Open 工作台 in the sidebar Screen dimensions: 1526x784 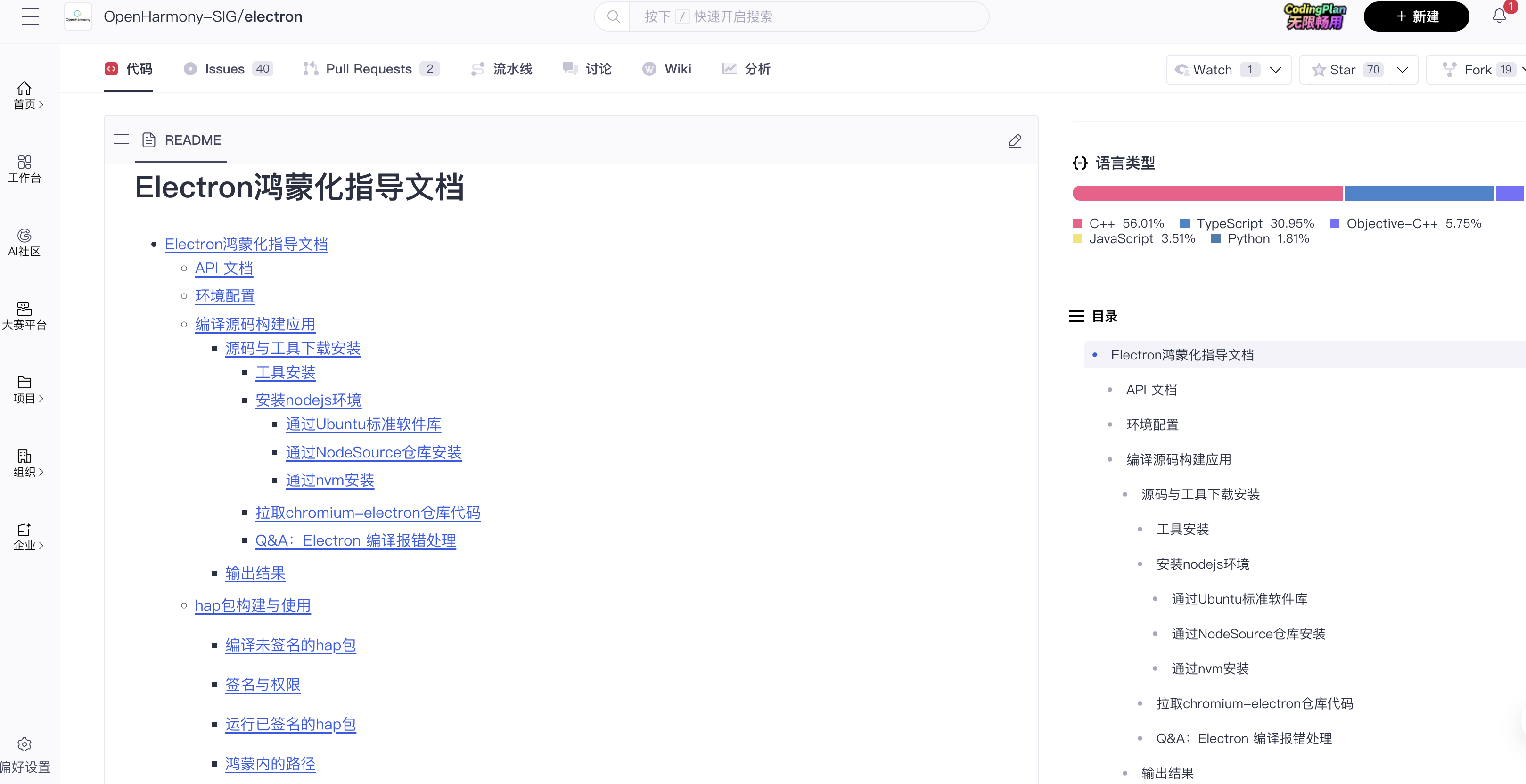click(25, 169)
